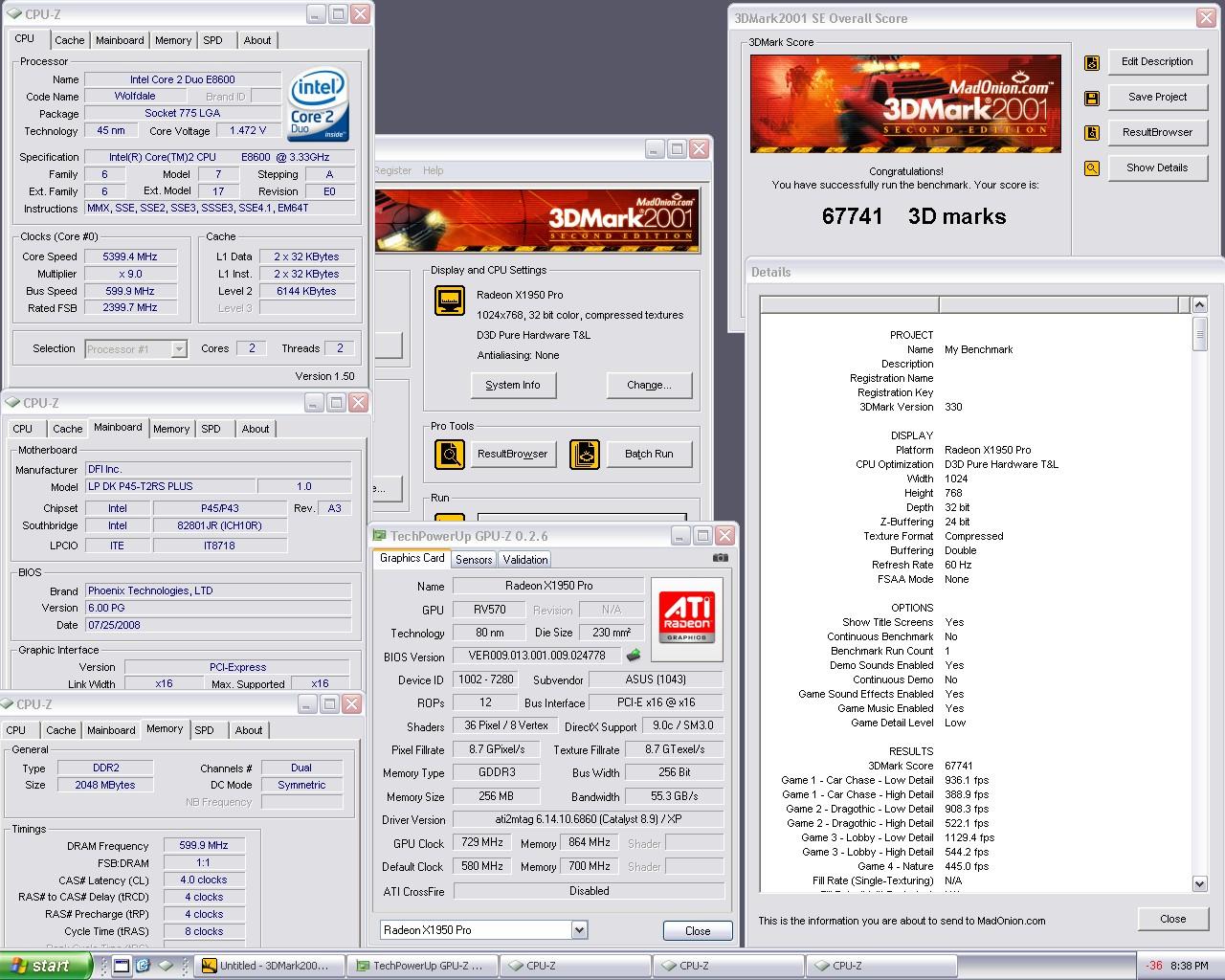Click the temperature -36 tray indicator
The width and height of the screenshot is (1225, 980).
[1155, 966]
